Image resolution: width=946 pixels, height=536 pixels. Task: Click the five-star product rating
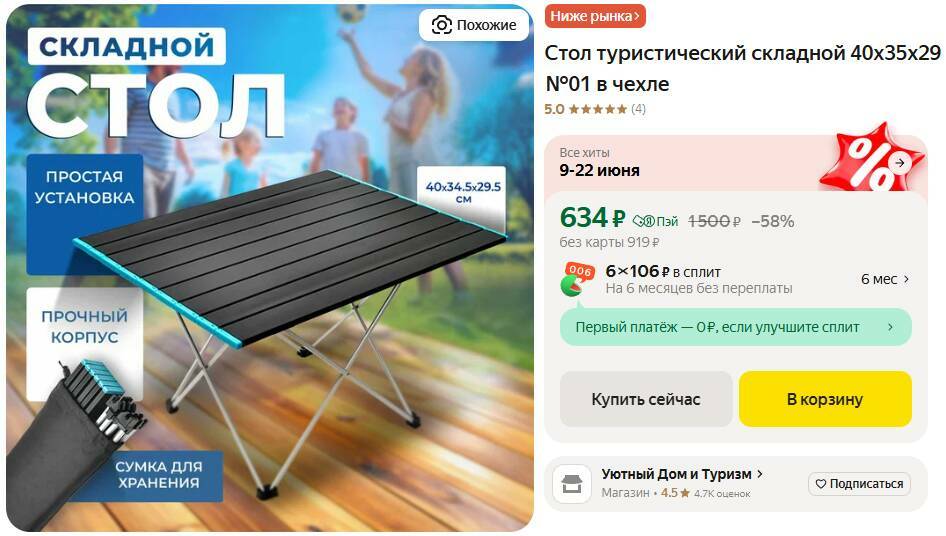pyautogui.click(x=598, y=109)
